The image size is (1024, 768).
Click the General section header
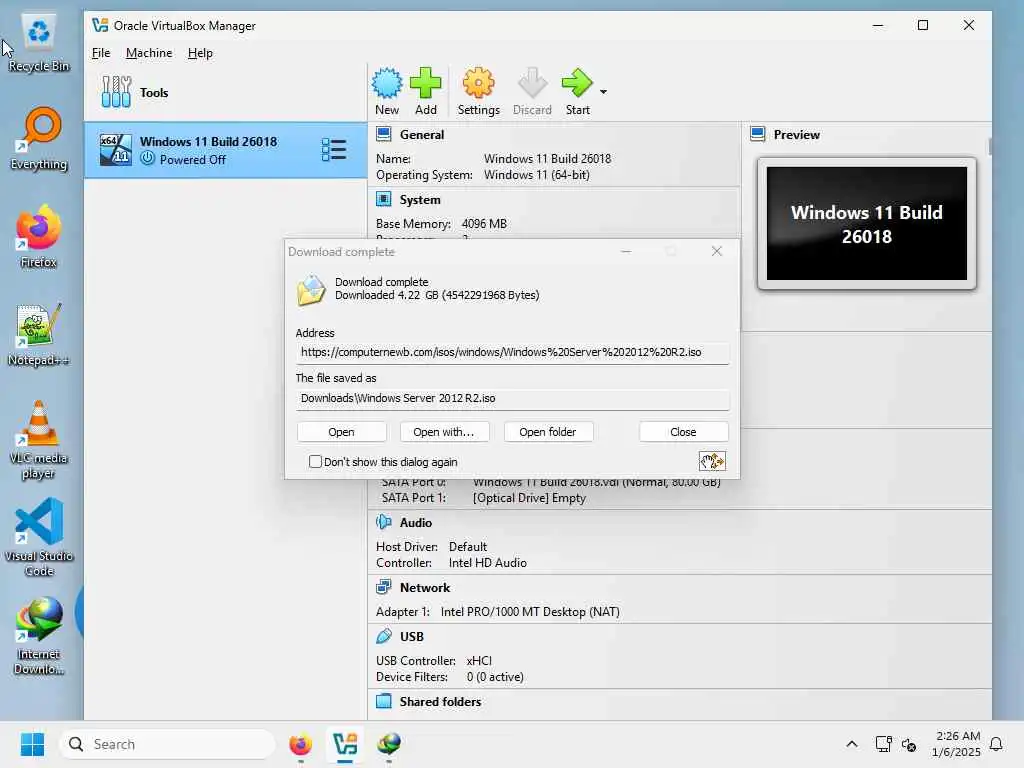(x=421, y=135)
